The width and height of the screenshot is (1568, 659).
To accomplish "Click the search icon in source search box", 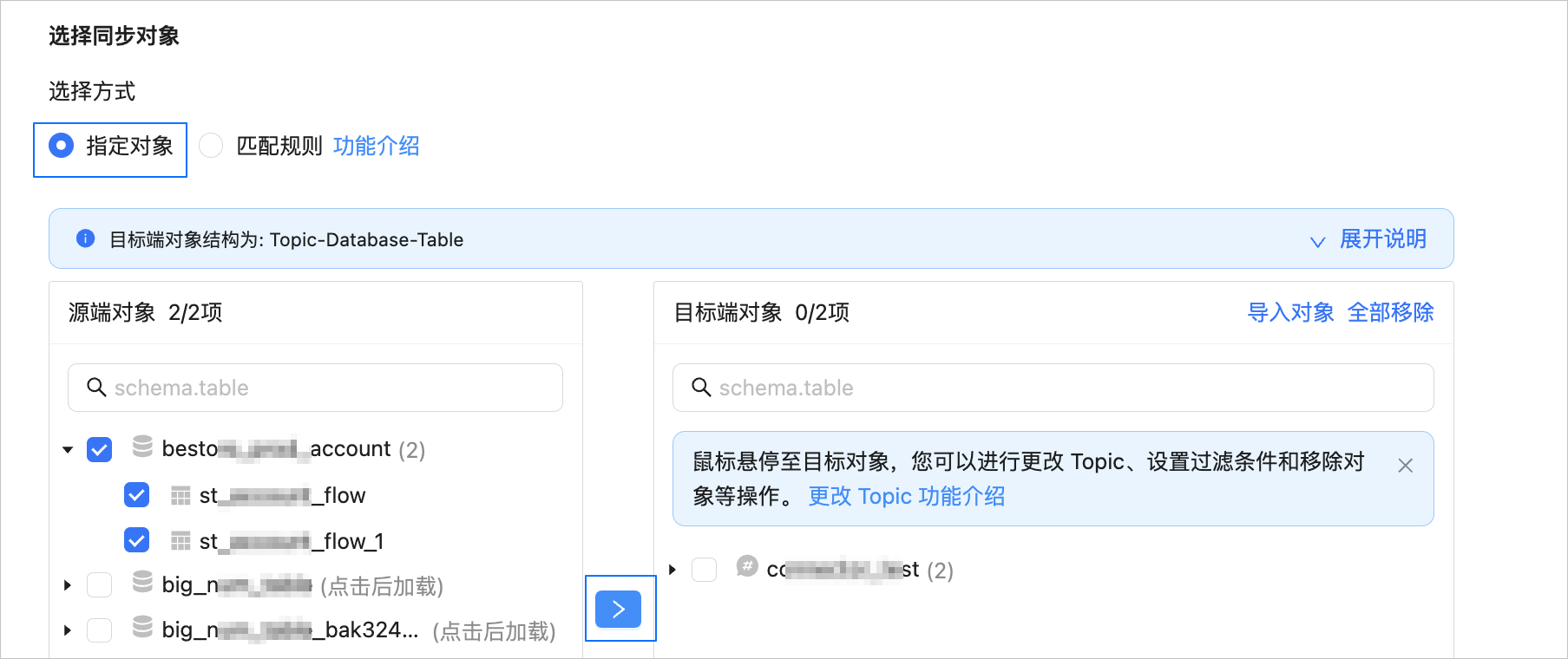I will click(96, 387).
